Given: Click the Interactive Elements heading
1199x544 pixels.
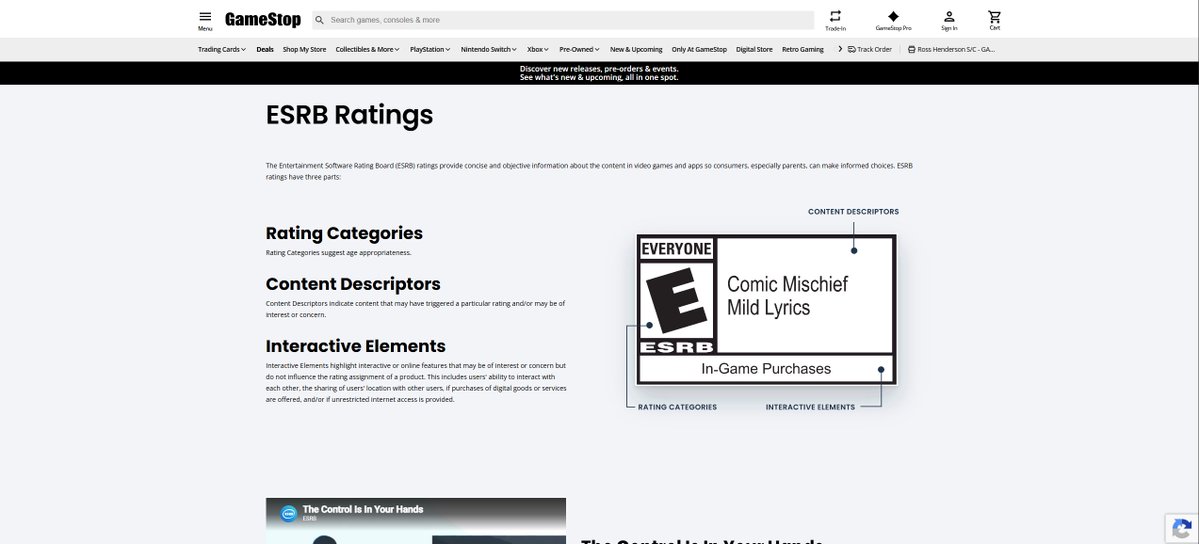Looking at the screenshot, I should (356, 346).
